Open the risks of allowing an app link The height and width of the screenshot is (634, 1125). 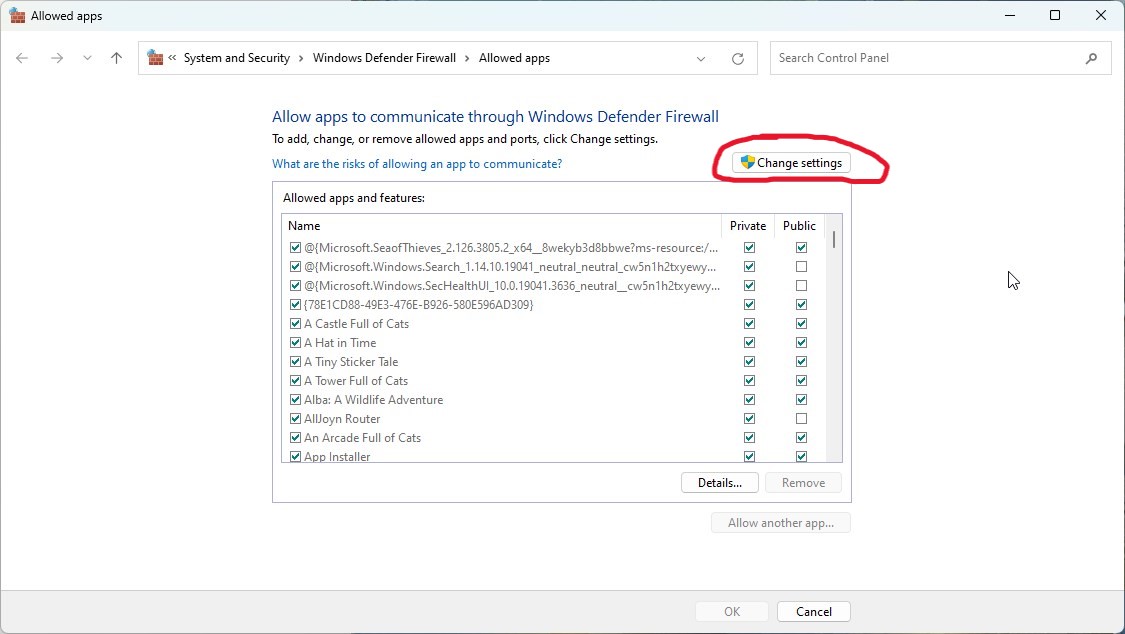(417, 164)
